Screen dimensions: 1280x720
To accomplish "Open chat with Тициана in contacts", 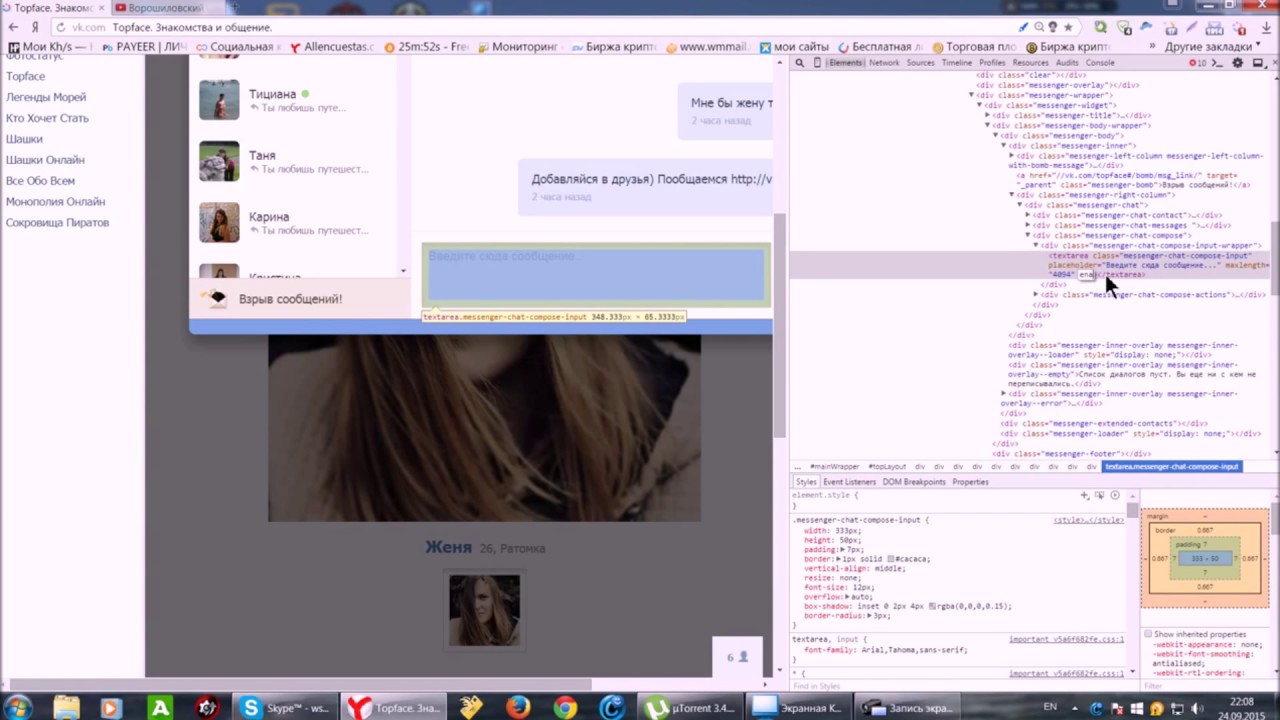I will pyautogui.click(x=295, y=100).
